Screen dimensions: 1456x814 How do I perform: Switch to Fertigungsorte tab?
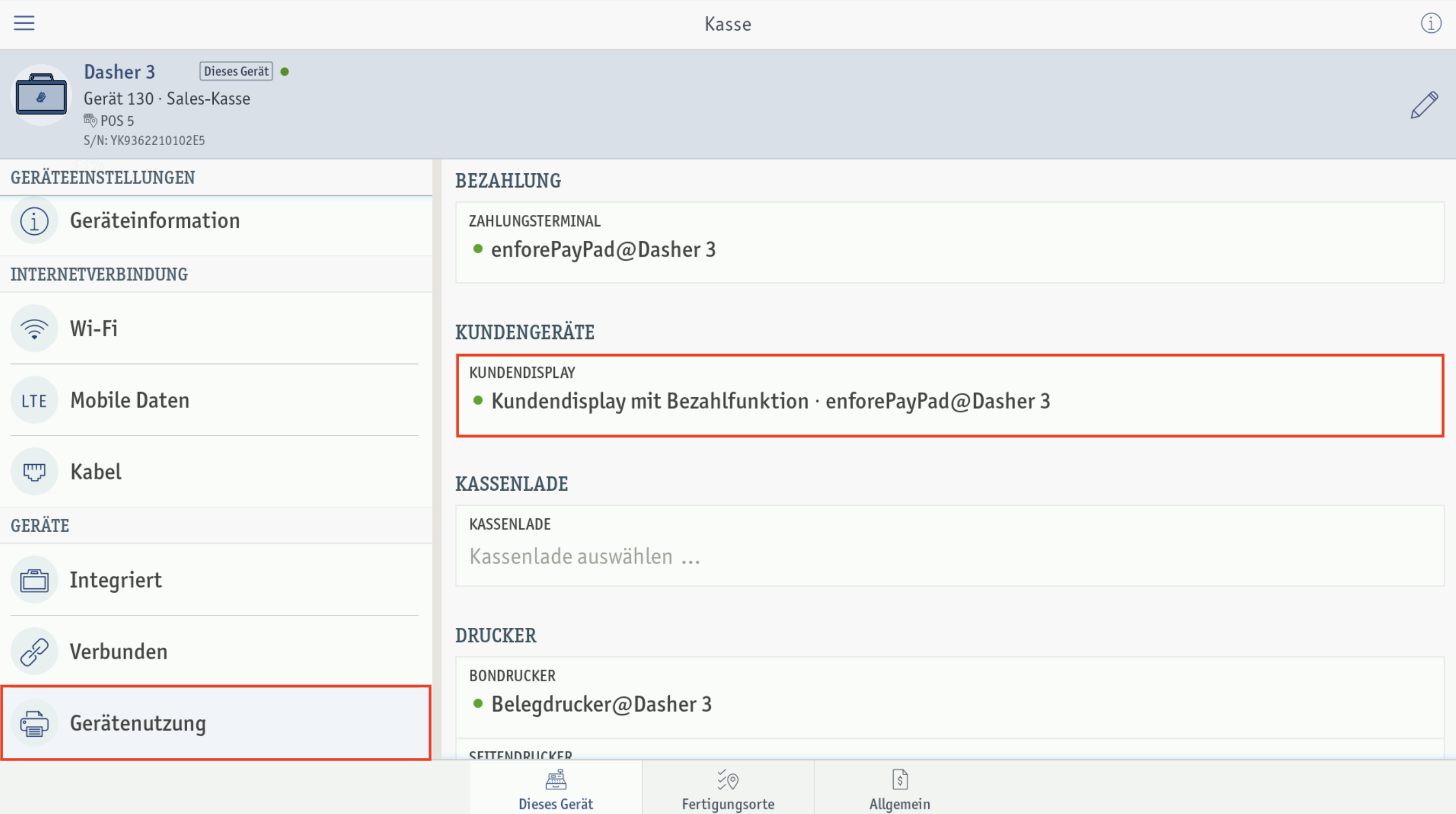tap(728, 788)
